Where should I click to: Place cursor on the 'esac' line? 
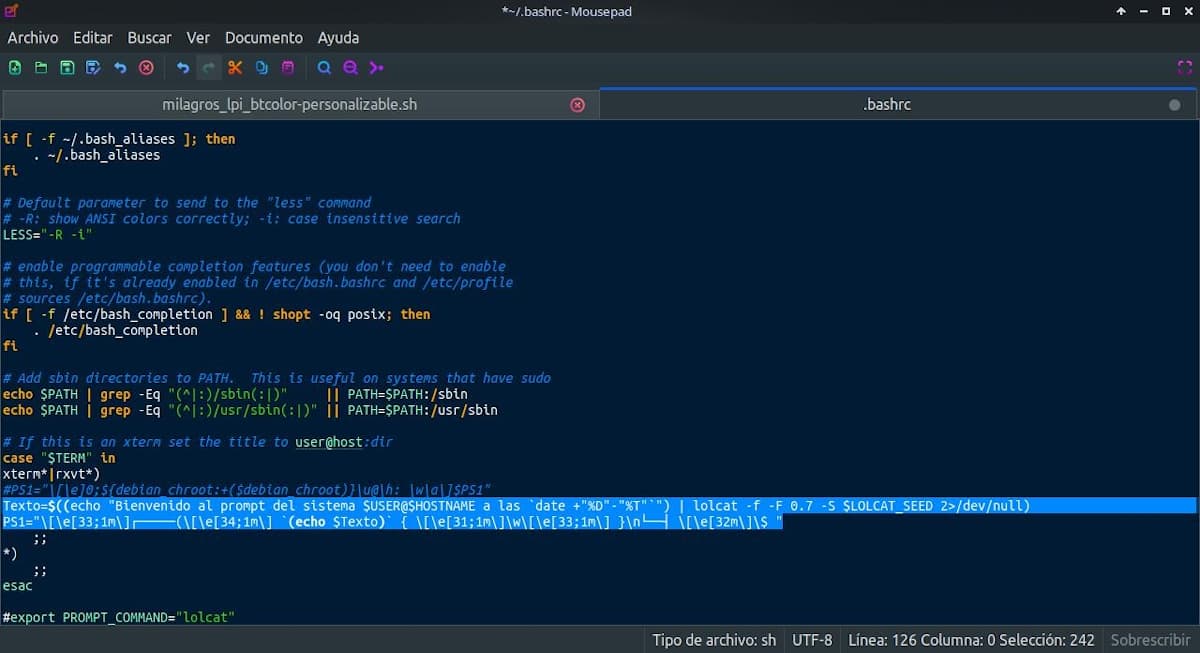17,586
